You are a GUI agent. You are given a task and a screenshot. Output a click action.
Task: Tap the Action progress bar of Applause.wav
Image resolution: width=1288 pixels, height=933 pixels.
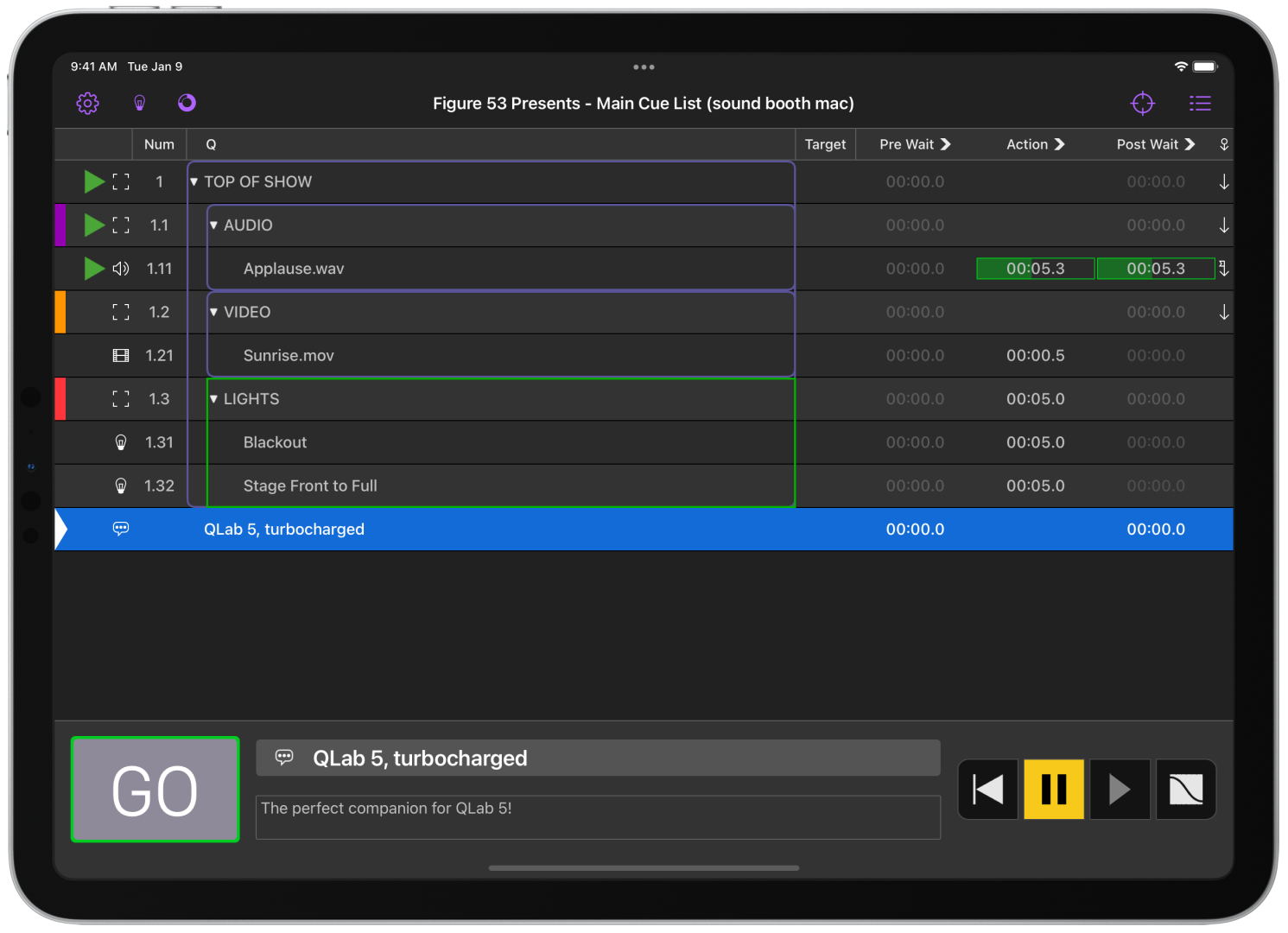(x=1036, y=269)
